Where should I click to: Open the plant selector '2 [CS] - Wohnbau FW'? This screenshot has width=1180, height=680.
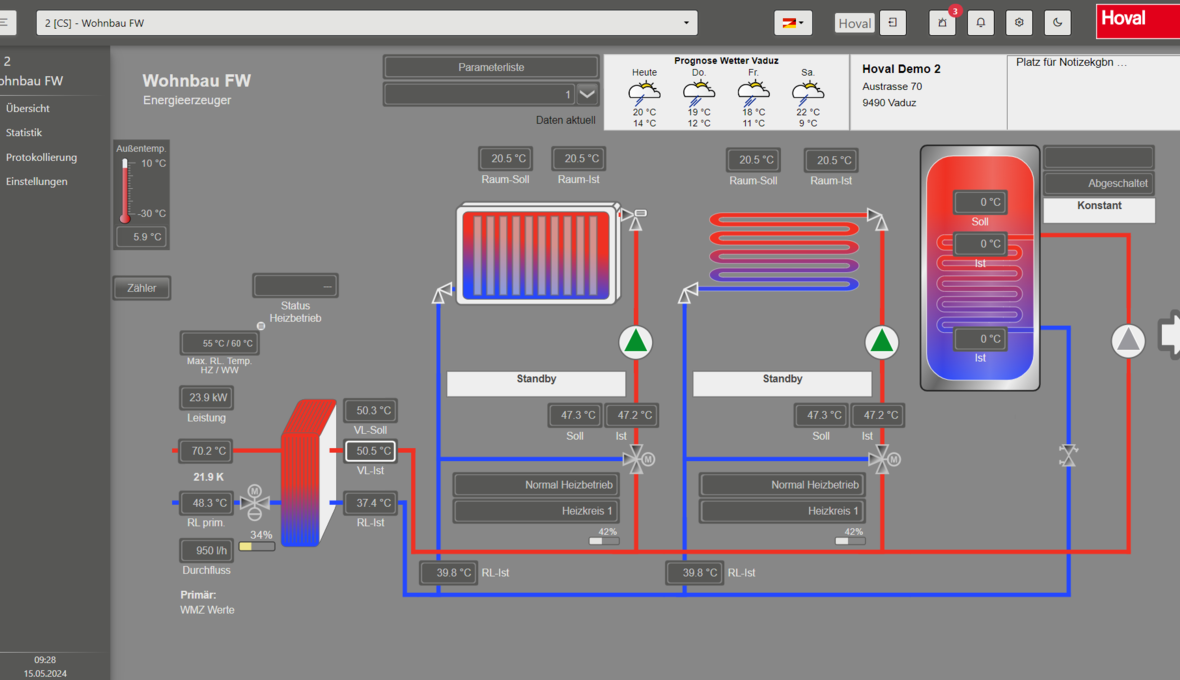point(367,22)
